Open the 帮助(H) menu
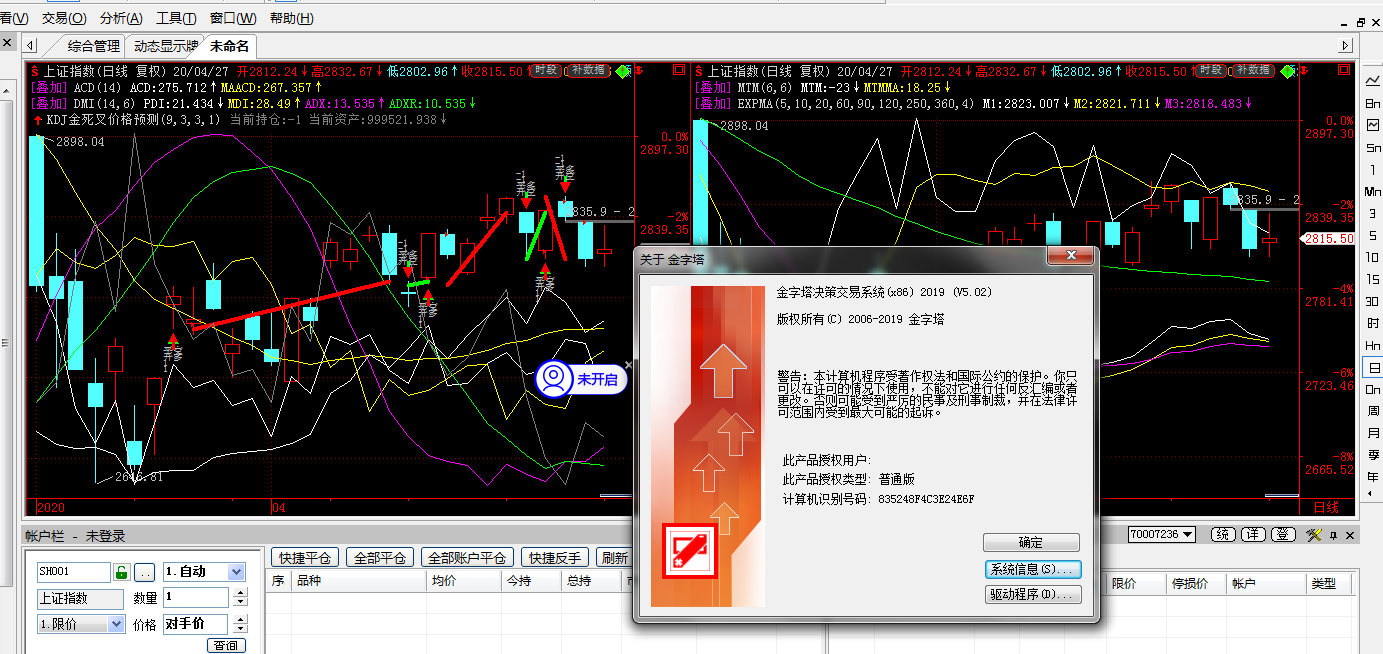 pyautogui.click(x=291, y=18)
